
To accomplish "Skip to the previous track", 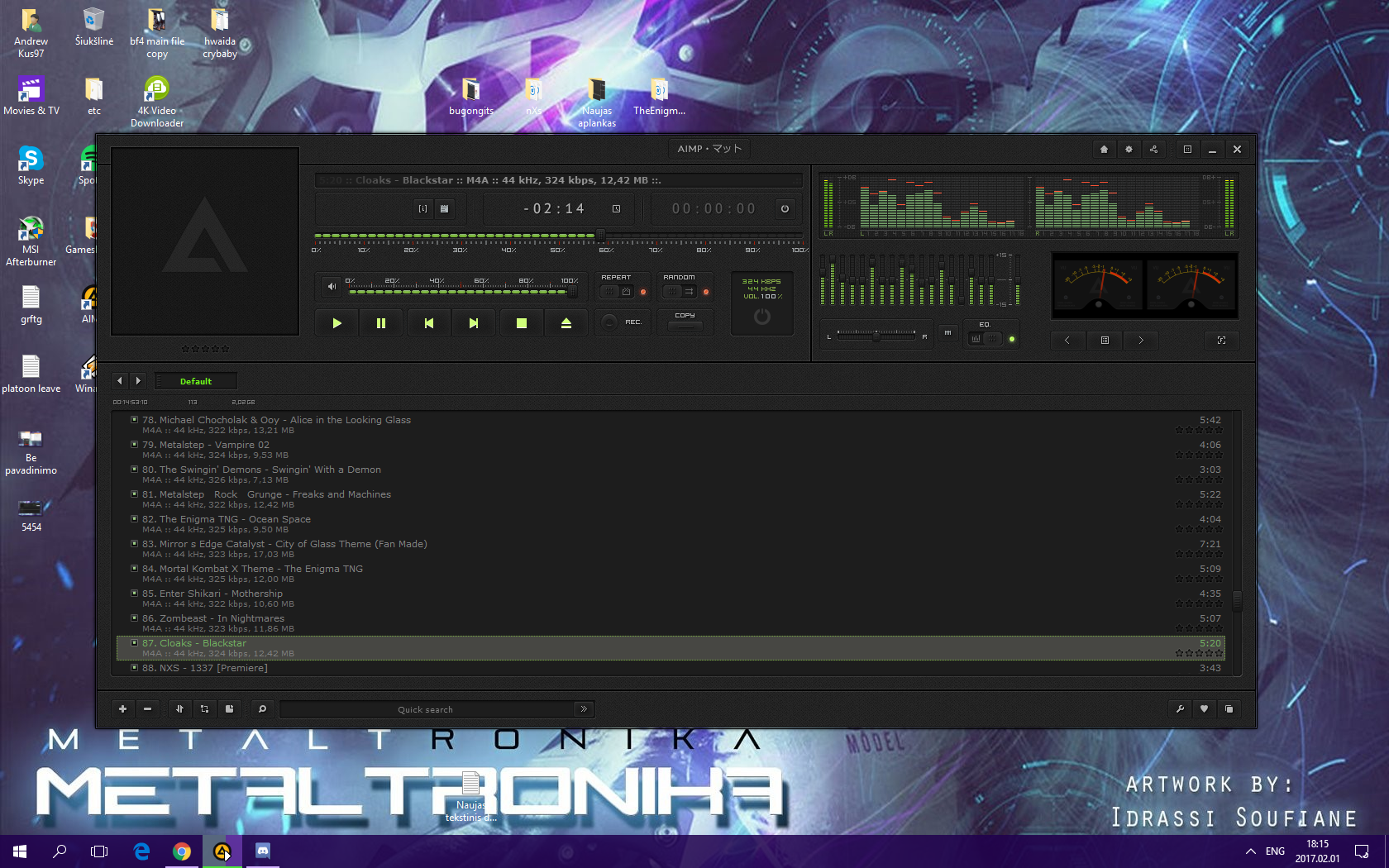I will pos(428,323).
